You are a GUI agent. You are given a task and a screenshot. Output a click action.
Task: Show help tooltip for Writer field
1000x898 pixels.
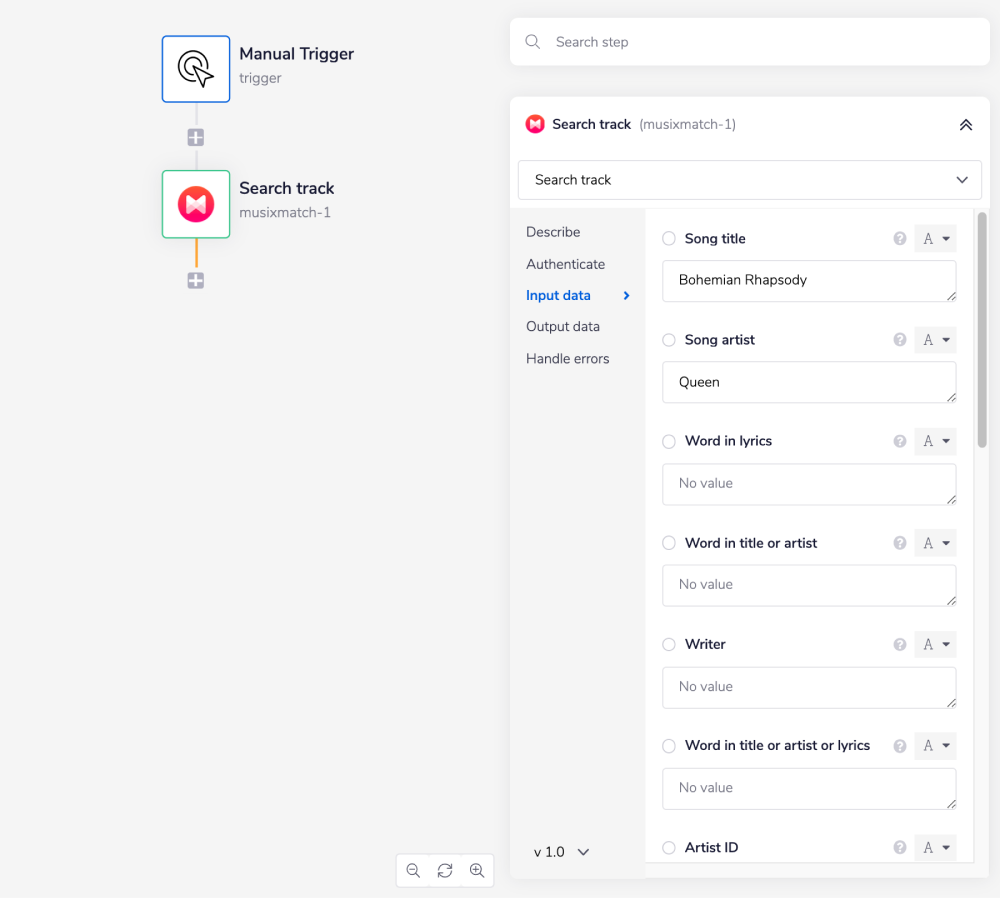click(900, 645)
